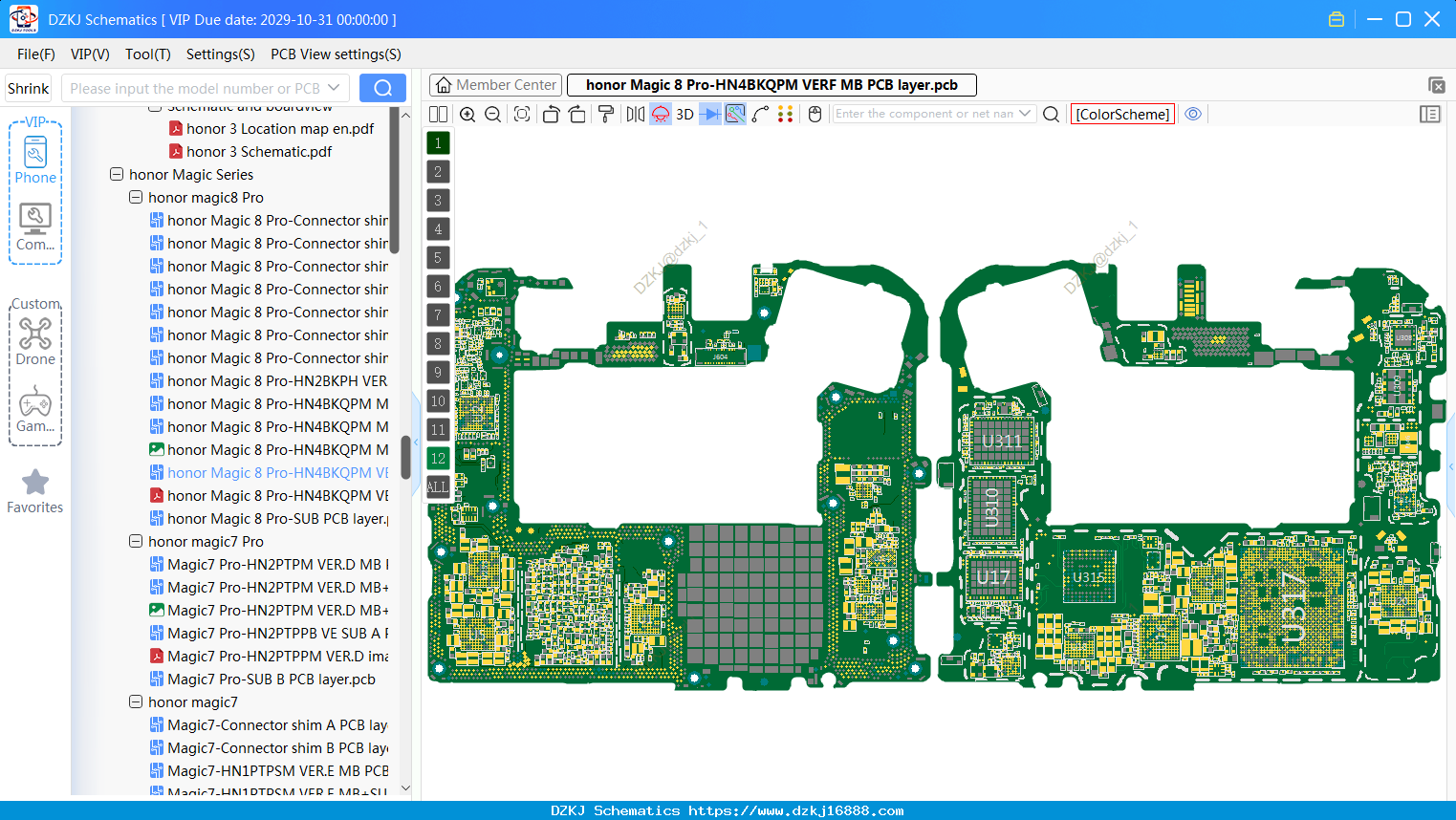Click the blue model search button
The height and width of the screenshot is (820, 1456).
click(x=382, y=88)
